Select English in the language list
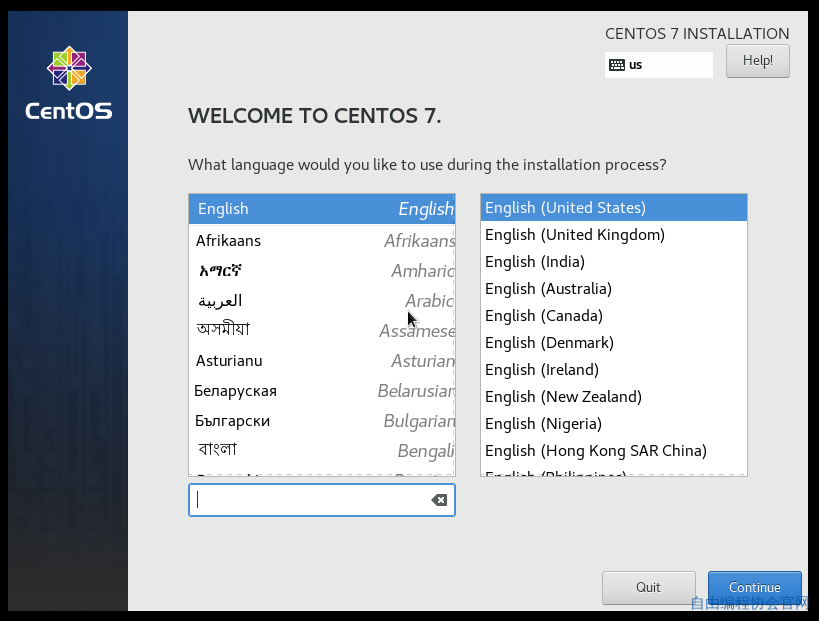This screenshot has width=819, height=621. [x=322, y=209]
